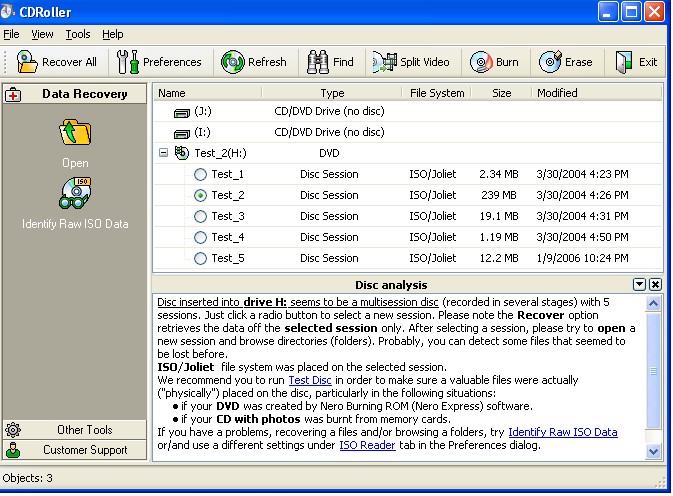Open Find with the binoculars icon

(318, 62)
